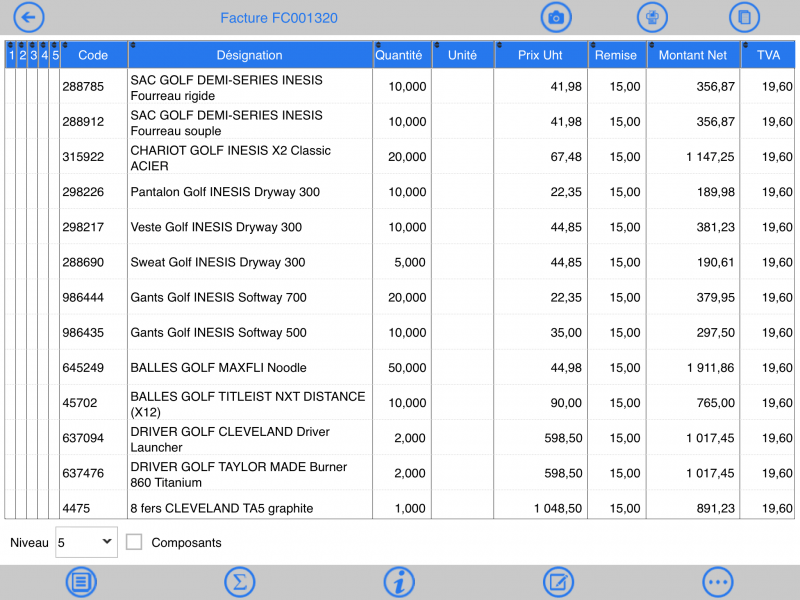Tap the camera icon in header
The image size is (800, 600).
click(x=556, y=17)
